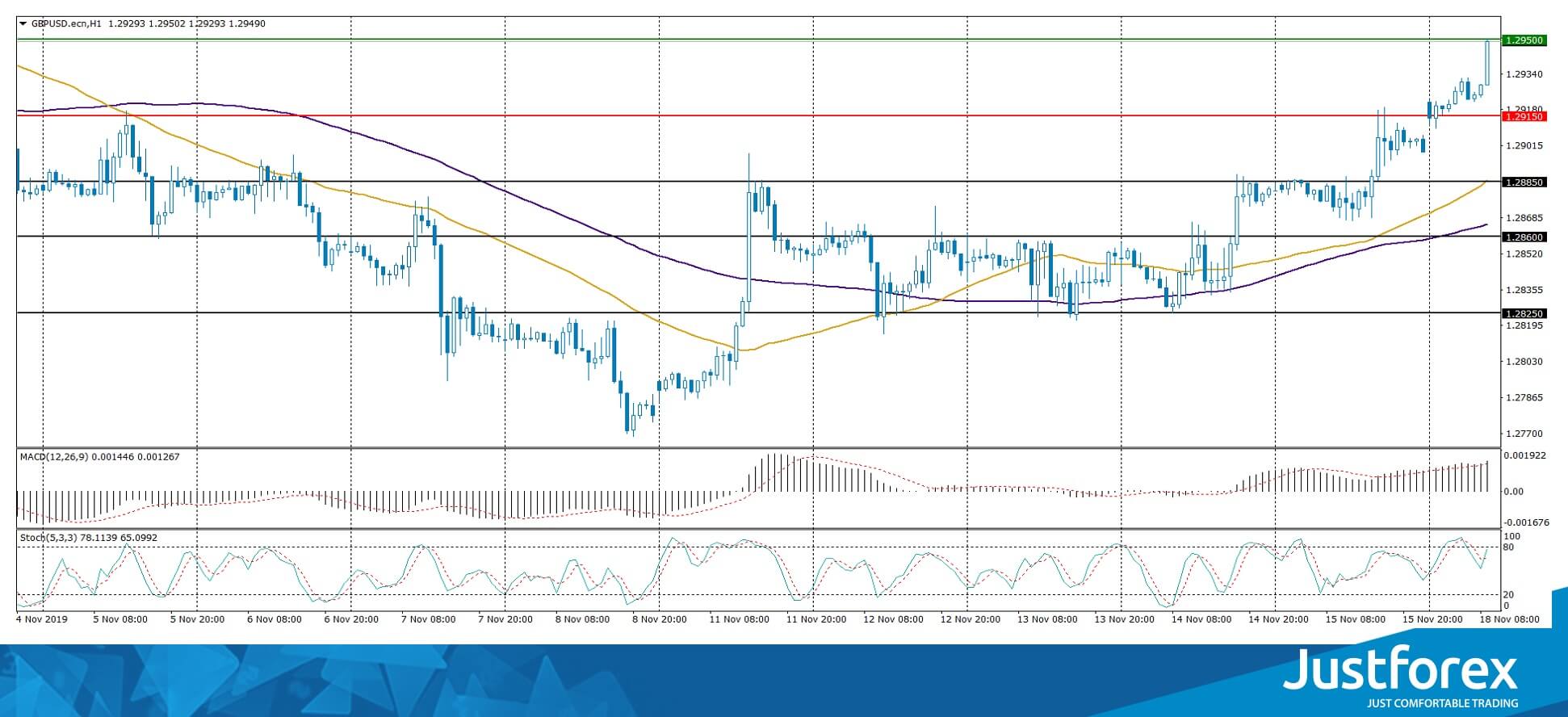Click the 6 Nov 20:00 time label
Image resolution: width=1568 pixels, height=717 pixels.
point(351,620)
